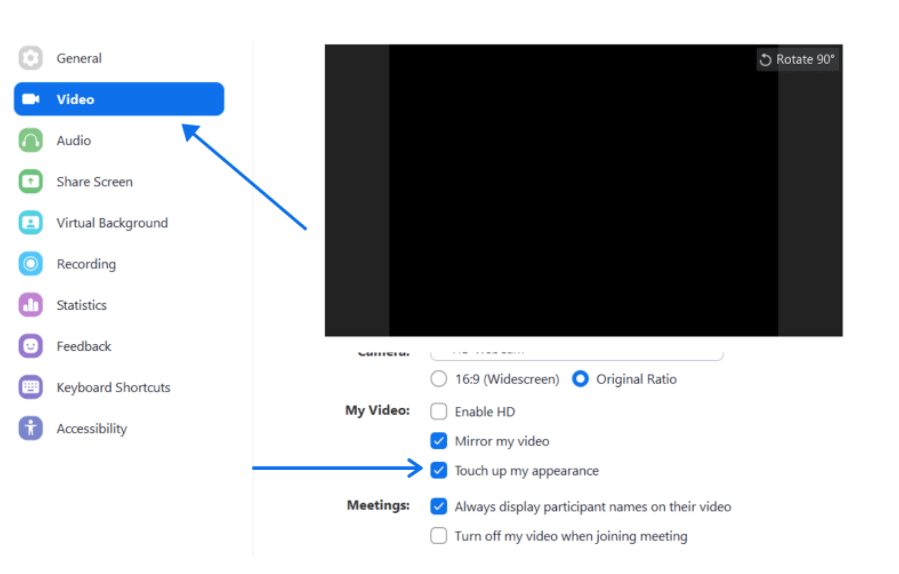Switch to Share Screen tab label
This screenshot has width=899, height=574.
[x=95, y=182]
